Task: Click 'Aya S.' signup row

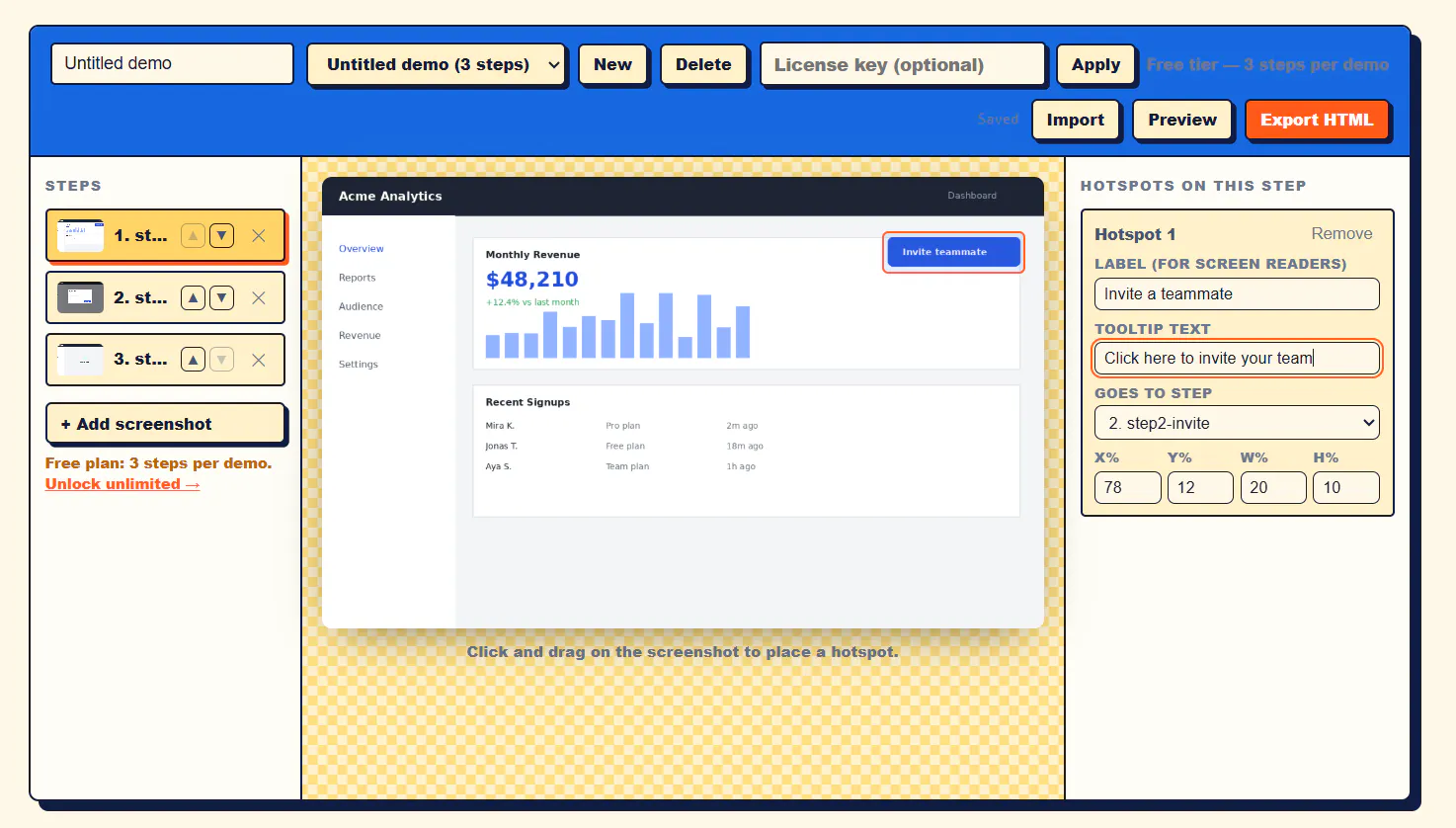Action: point(499,466)
